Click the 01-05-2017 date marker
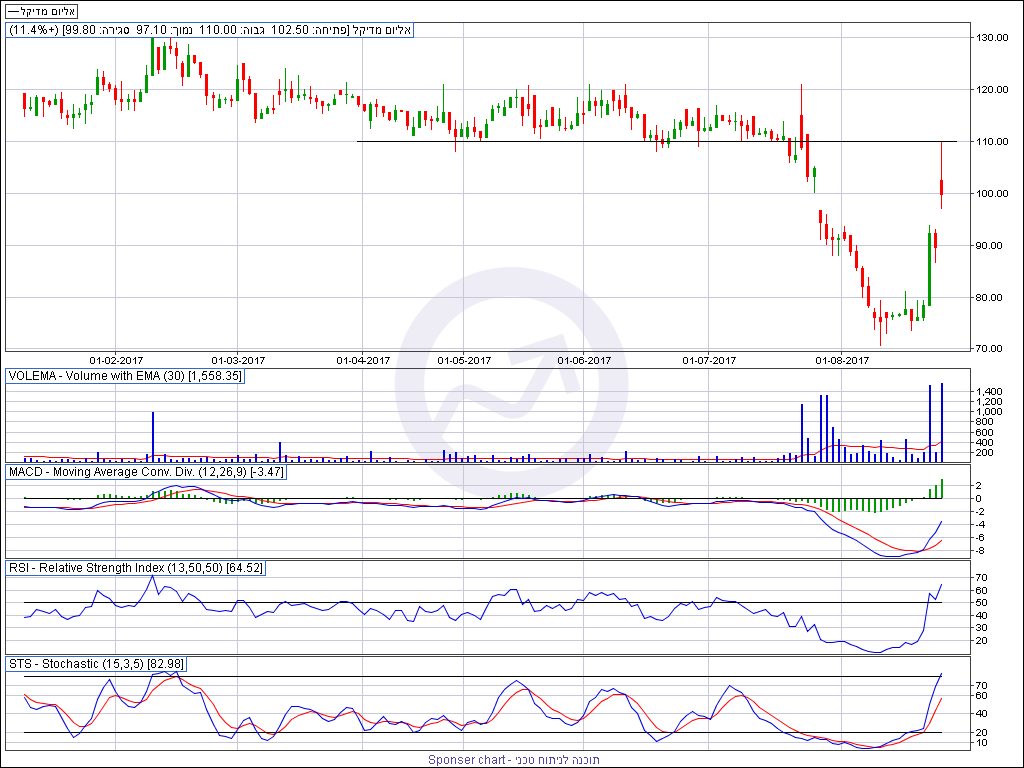This screenshot has width=1024, height=768. point(464,360)
